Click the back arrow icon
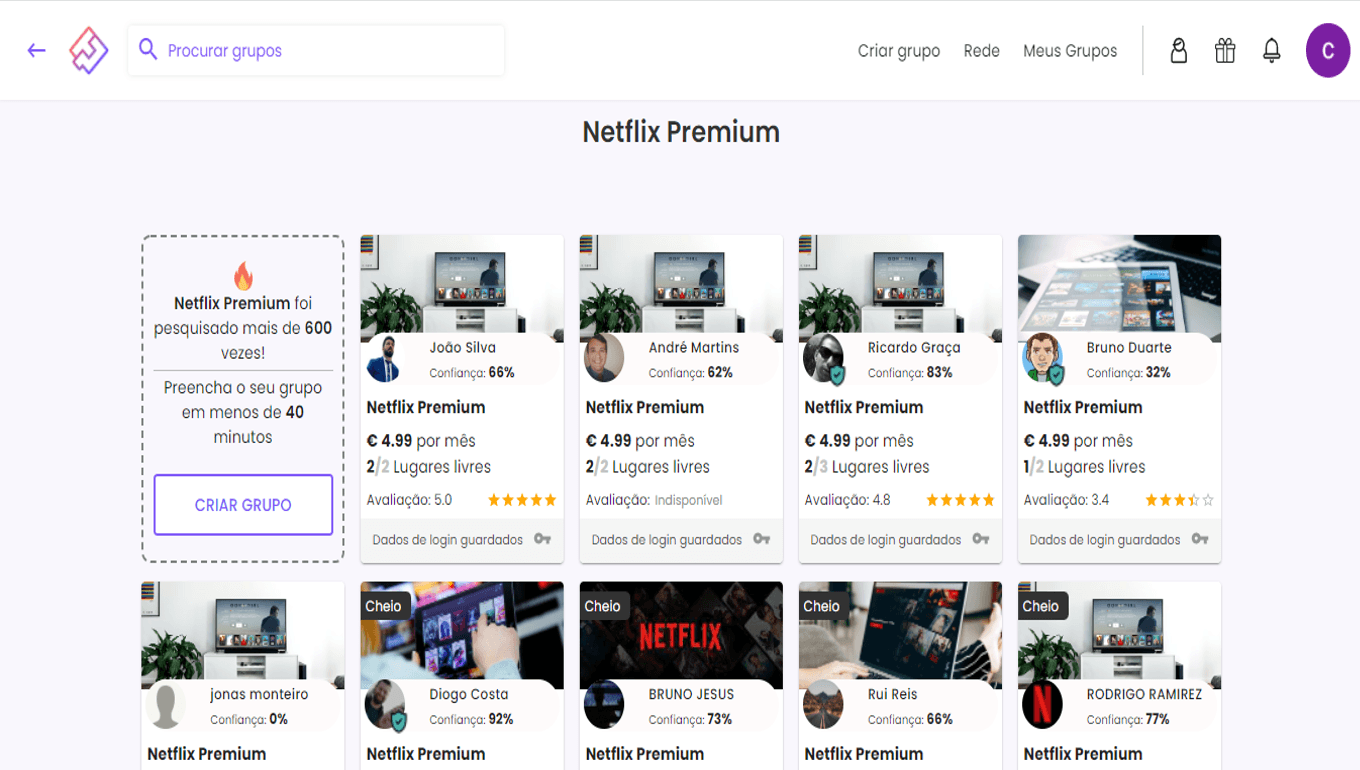Viewport: 1360px width, 770px height. (37, 50)
